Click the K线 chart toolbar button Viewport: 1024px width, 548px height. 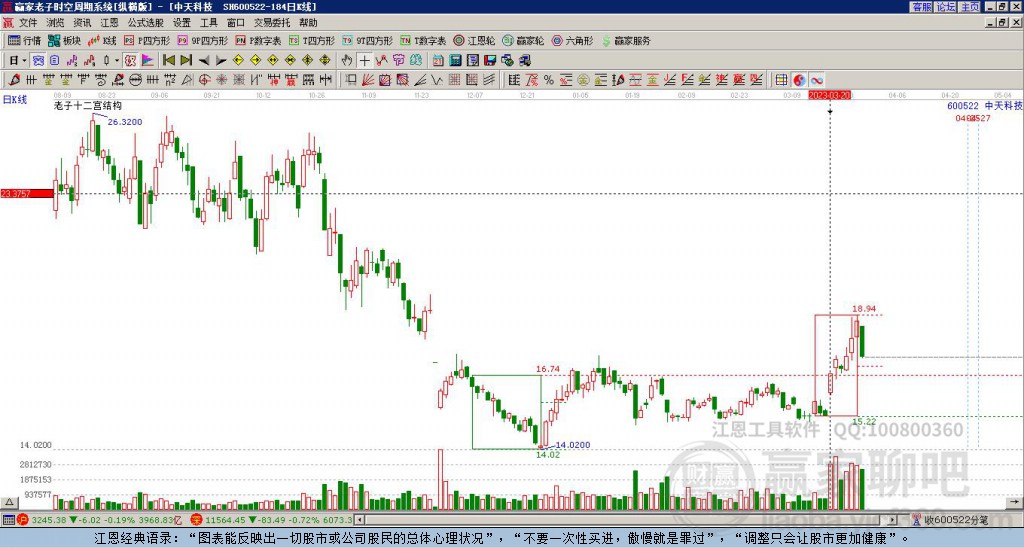102,40
